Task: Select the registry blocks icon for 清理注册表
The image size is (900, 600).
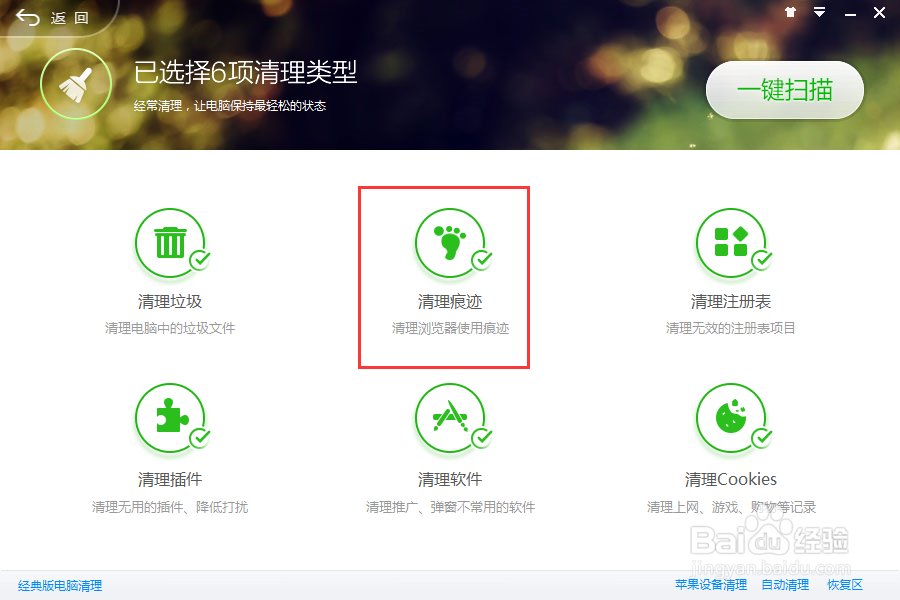Action: point(732,242)
